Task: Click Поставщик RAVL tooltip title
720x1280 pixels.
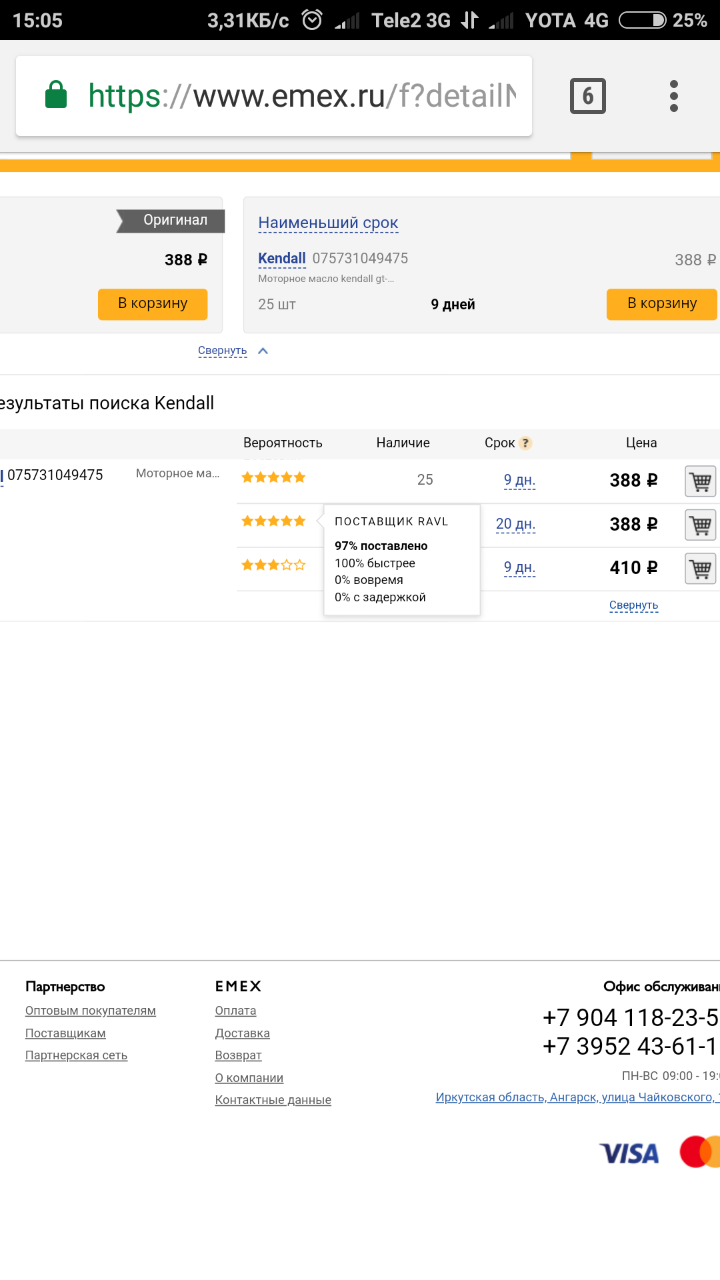Action: (x=391, y=521)
